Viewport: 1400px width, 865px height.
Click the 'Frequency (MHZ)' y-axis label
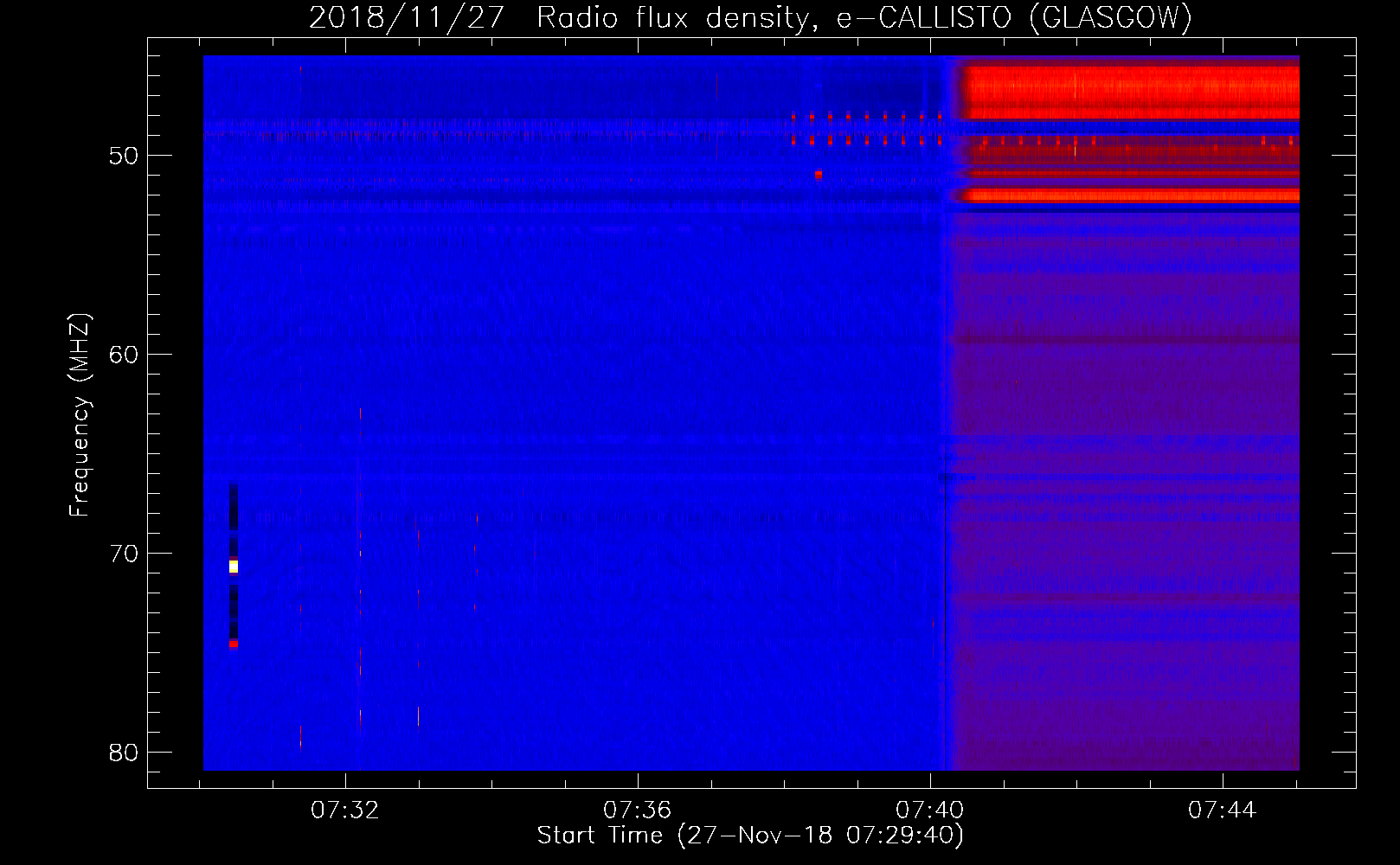pyautogui.click(x=80, y=415)
